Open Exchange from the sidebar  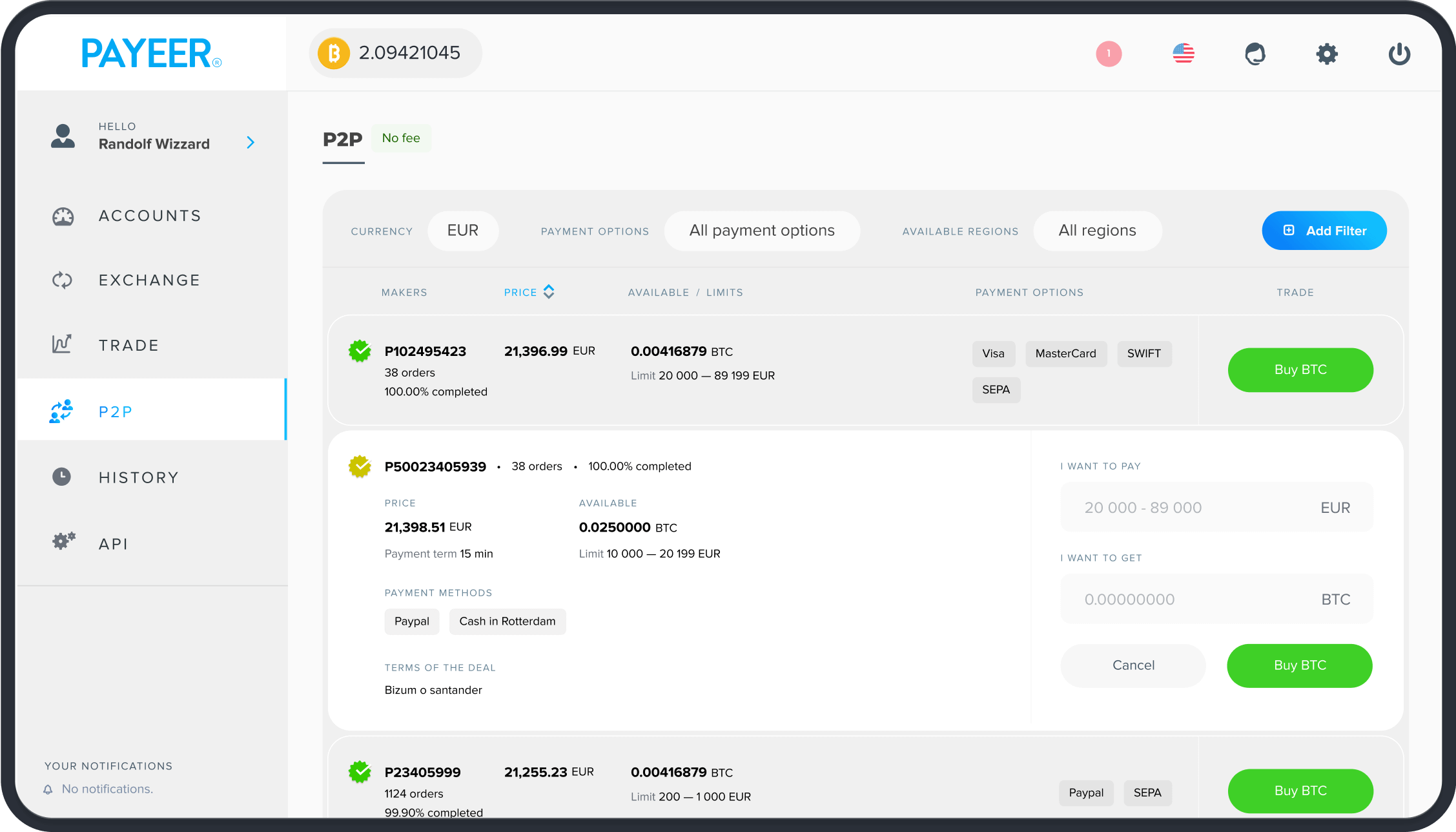pyautogui.click(x=149, y=280)
